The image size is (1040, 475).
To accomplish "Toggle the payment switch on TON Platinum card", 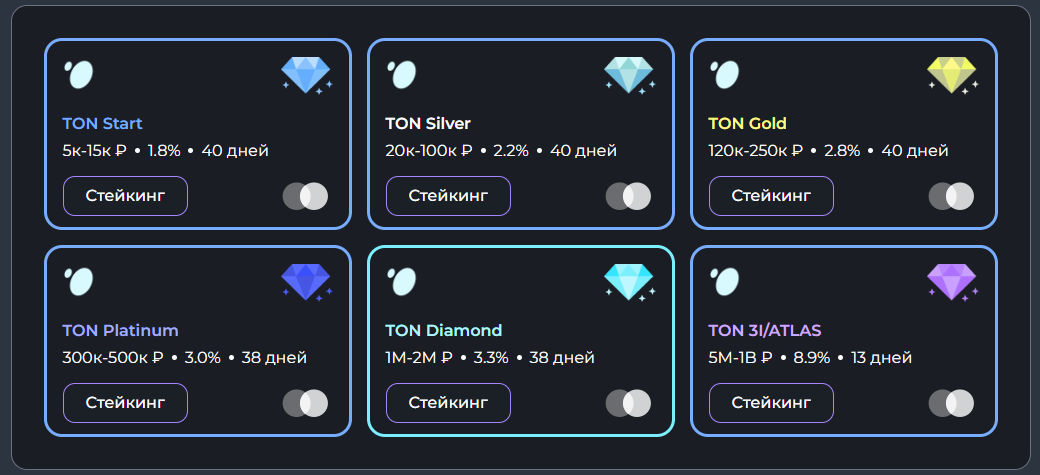I will [305, 403].
